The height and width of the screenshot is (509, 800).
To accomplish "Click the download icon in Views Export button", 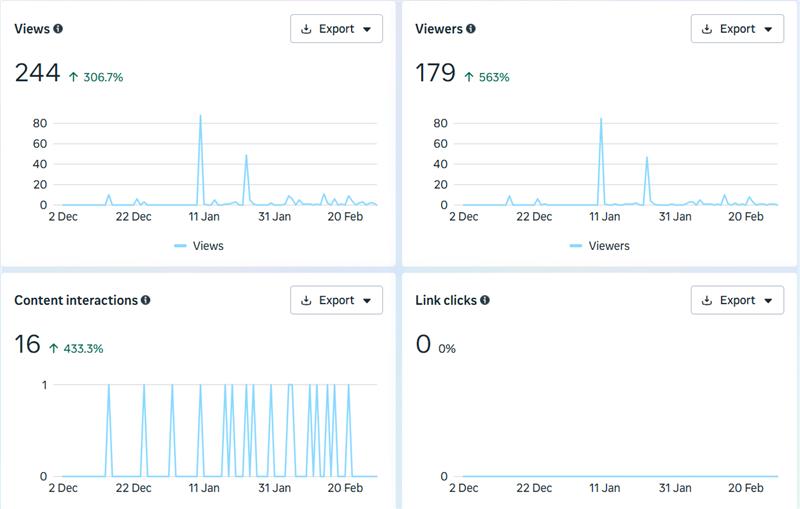I will pyautogui.click(x=306, y=29).
